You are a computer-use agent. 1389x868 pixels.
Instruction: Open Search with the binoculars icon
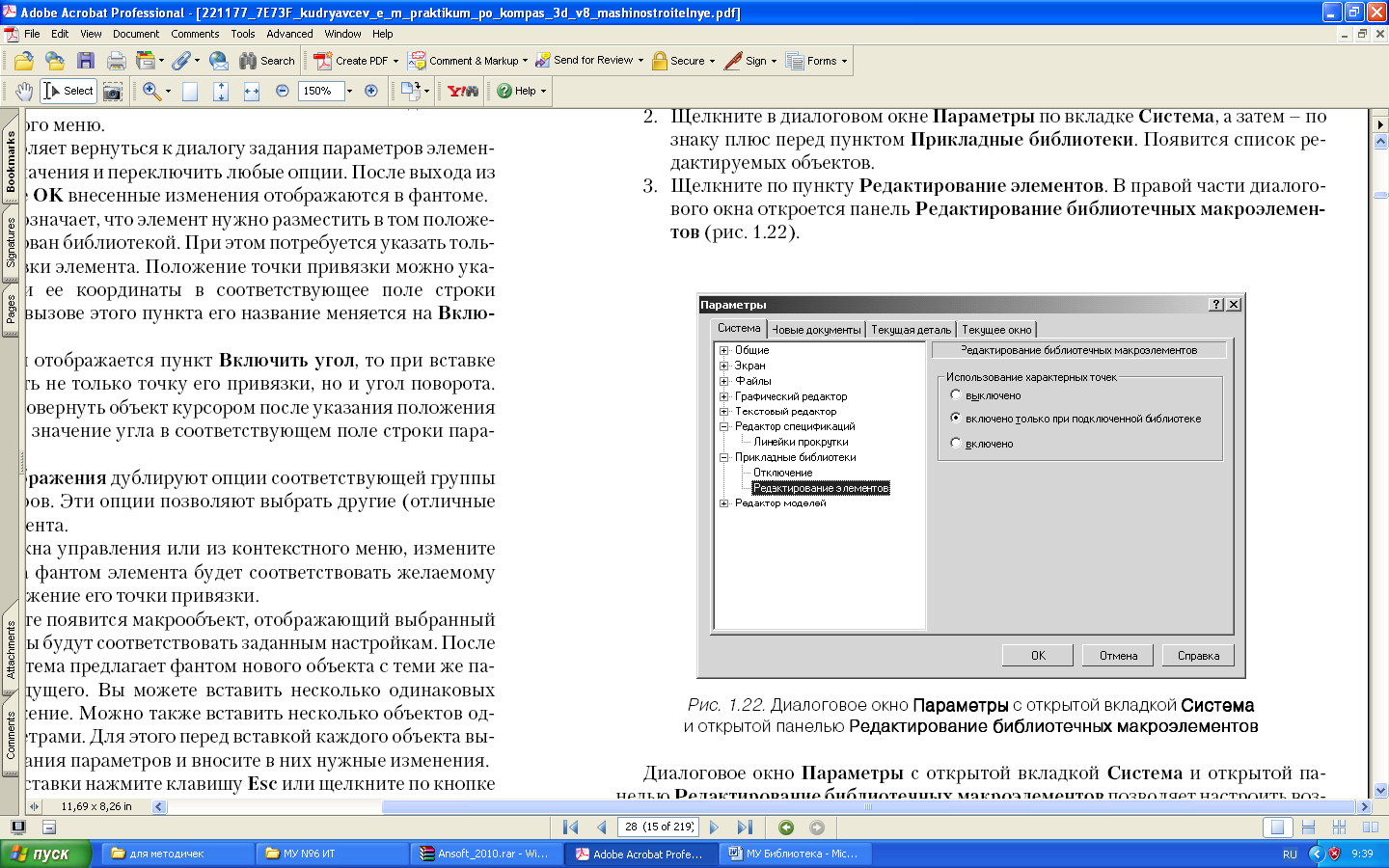click(x=267, y=61)
